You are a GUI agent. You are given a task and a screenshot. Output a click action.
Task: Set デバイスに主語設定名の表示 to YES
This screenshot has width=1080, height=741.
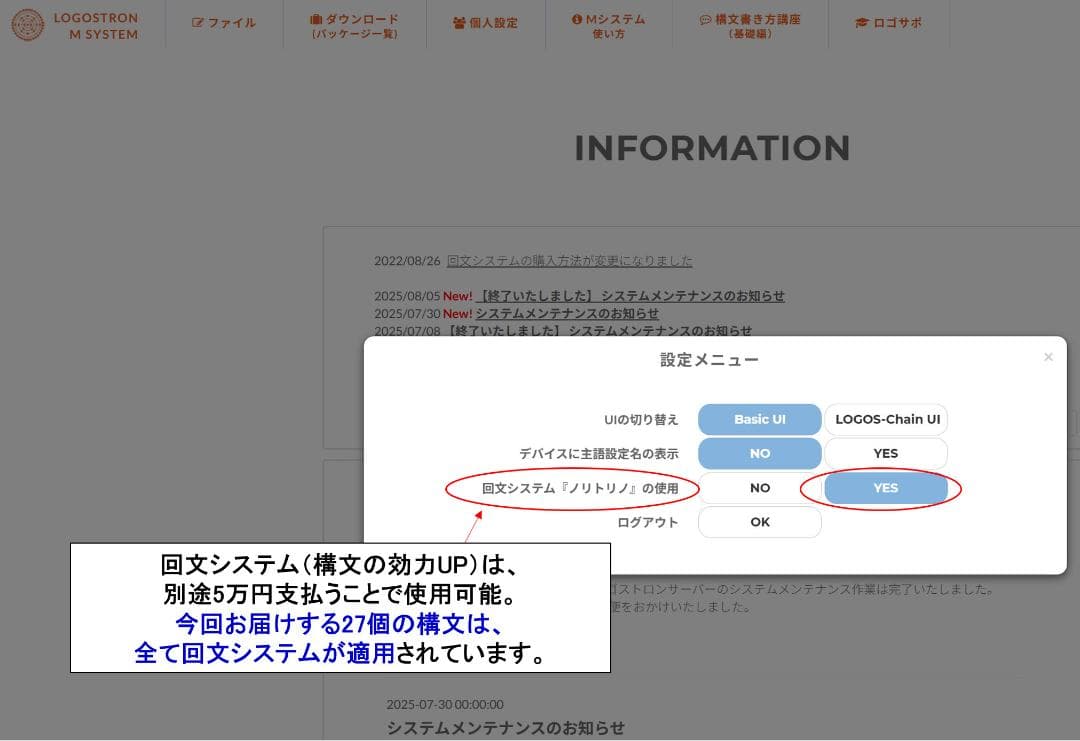[885, 453]
